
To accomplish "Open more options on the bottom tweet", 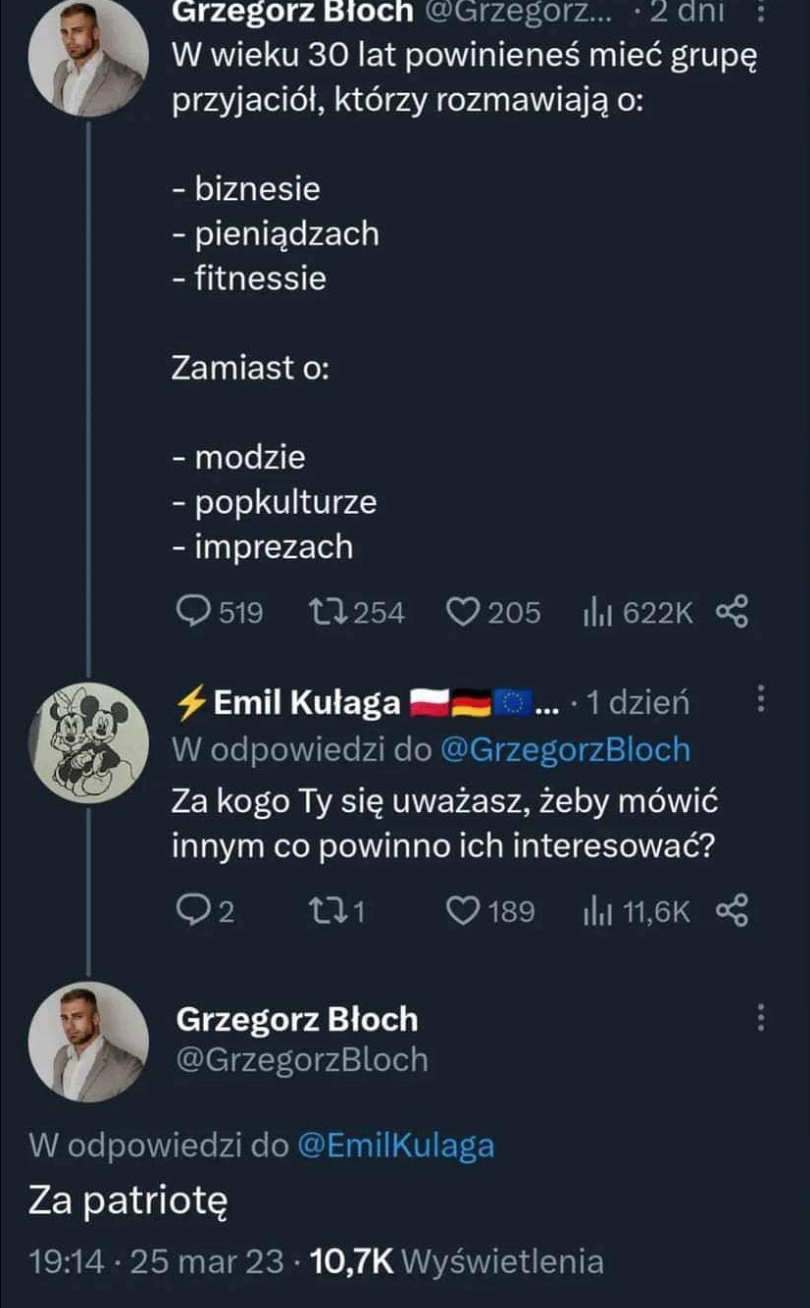I will (762, 1018).
